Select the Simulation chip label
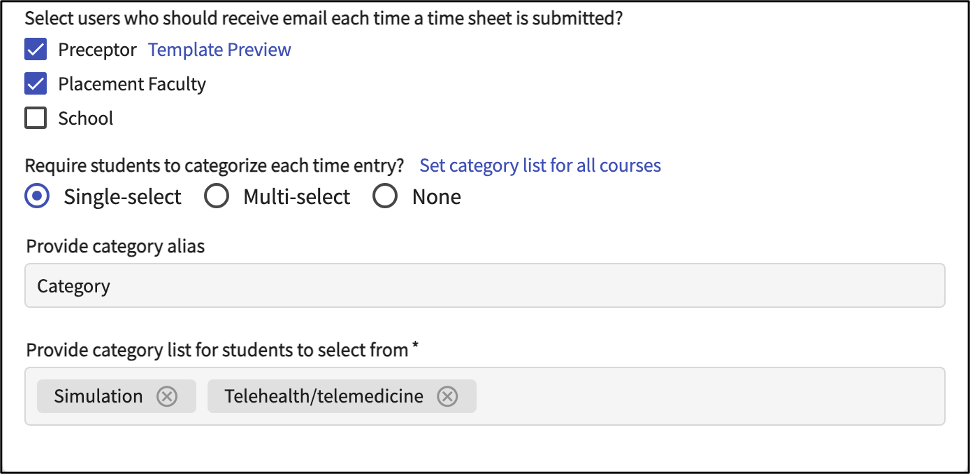This screenshot has width=970, height=474. point(98,397)
